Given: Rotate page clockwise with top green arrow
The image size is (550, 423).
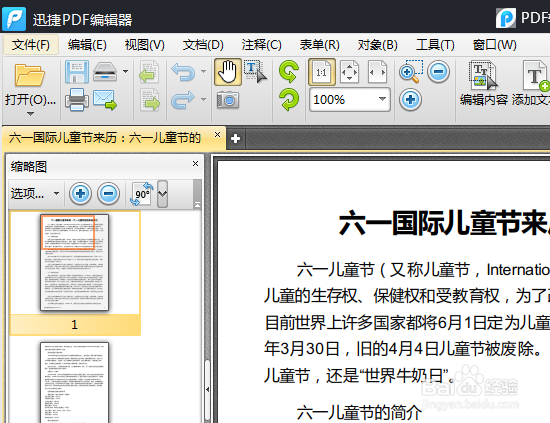Looking at the screenshot, I should (x=289, y=72).
